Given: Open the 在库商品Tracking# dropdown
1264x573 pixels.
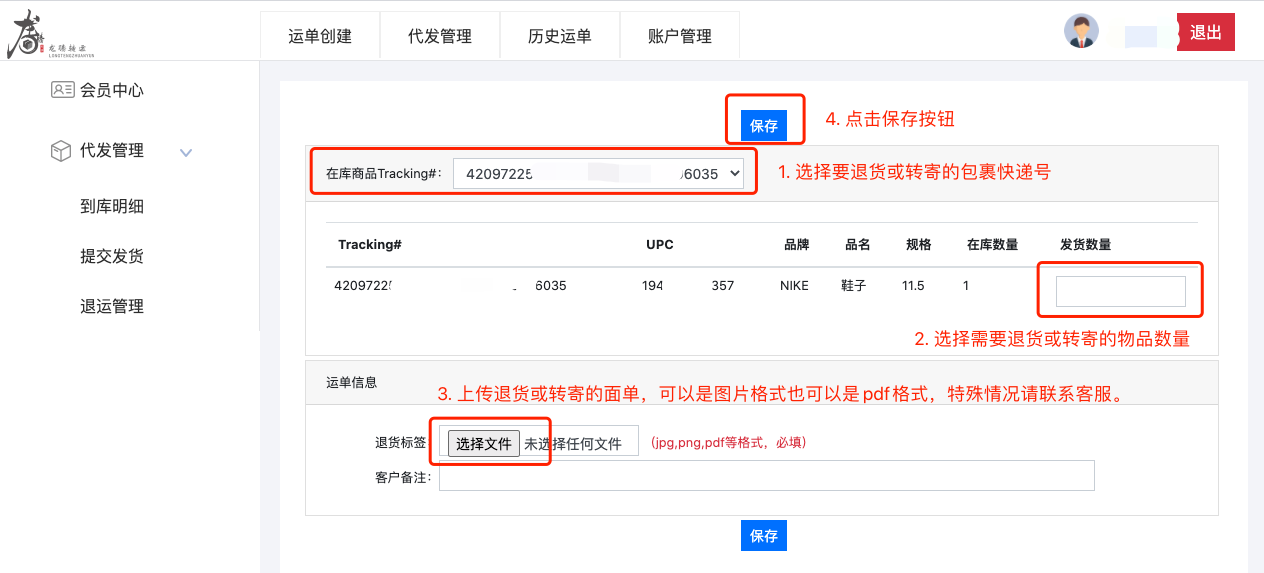Looking at the screenshot, I should coord(598,173).
